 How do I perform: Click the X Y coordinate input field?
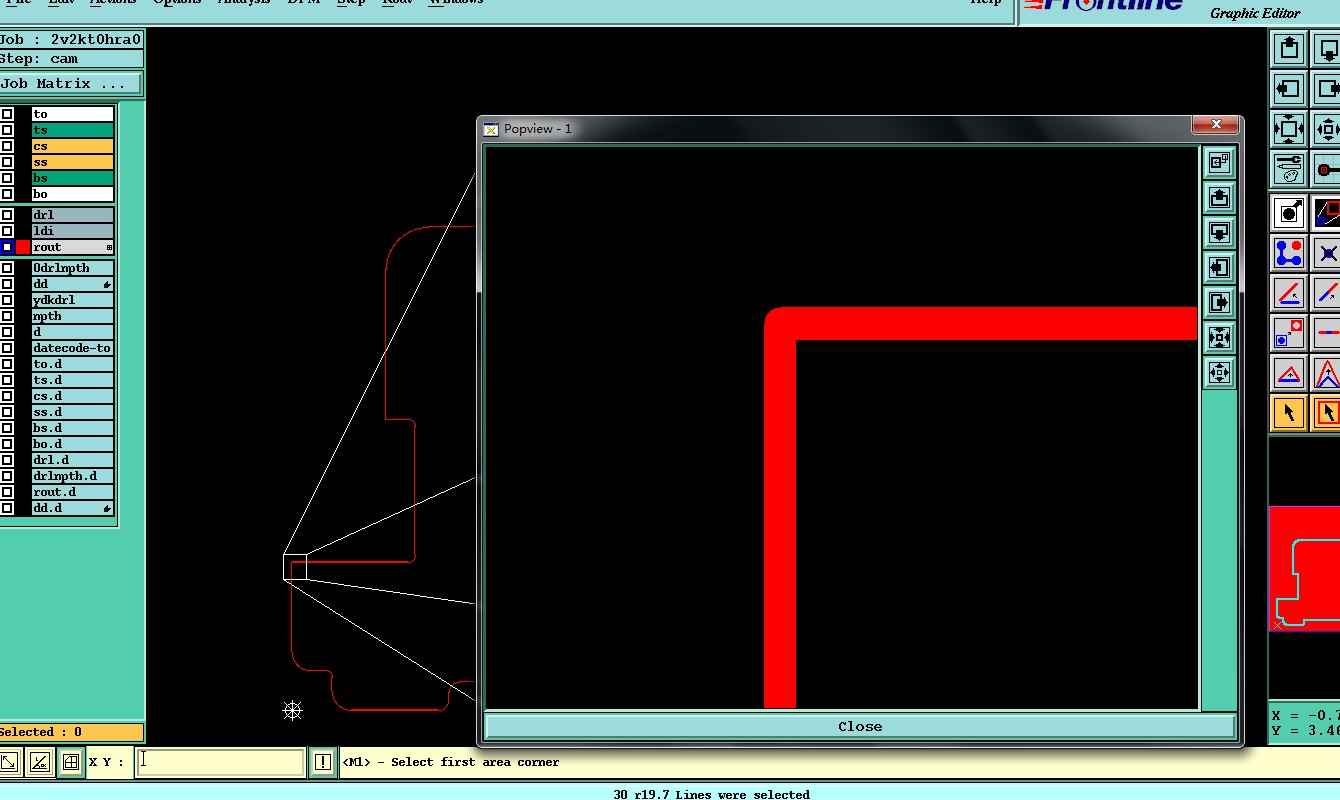[220, 762]
